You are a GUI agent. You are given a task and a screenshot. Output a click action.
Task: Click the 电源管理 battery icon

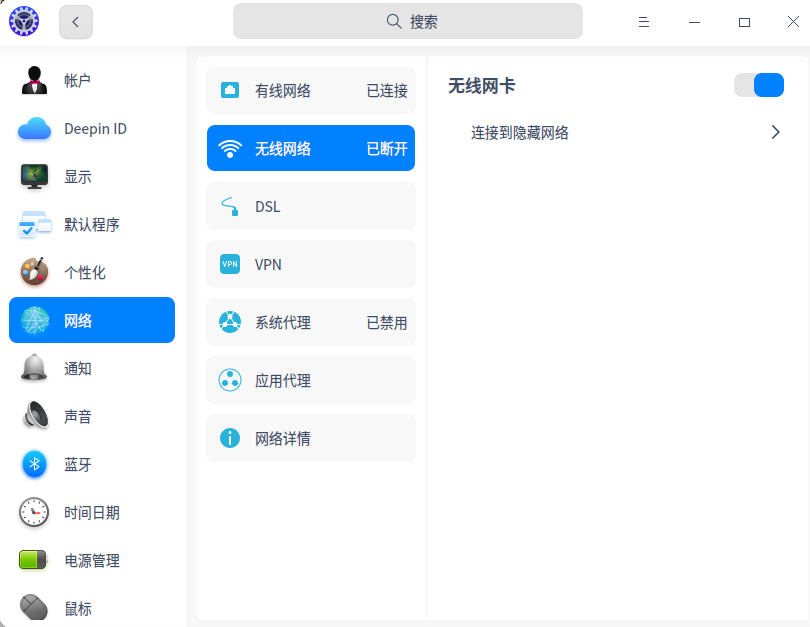point(33,560)
